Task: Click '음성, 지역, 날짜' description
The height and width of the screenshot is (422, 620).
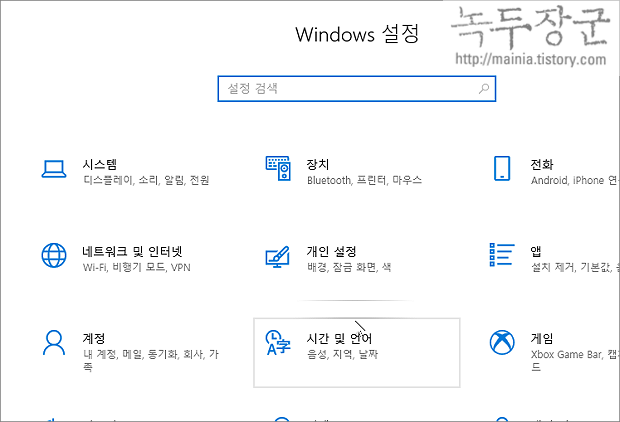Action: click(342, 354)
